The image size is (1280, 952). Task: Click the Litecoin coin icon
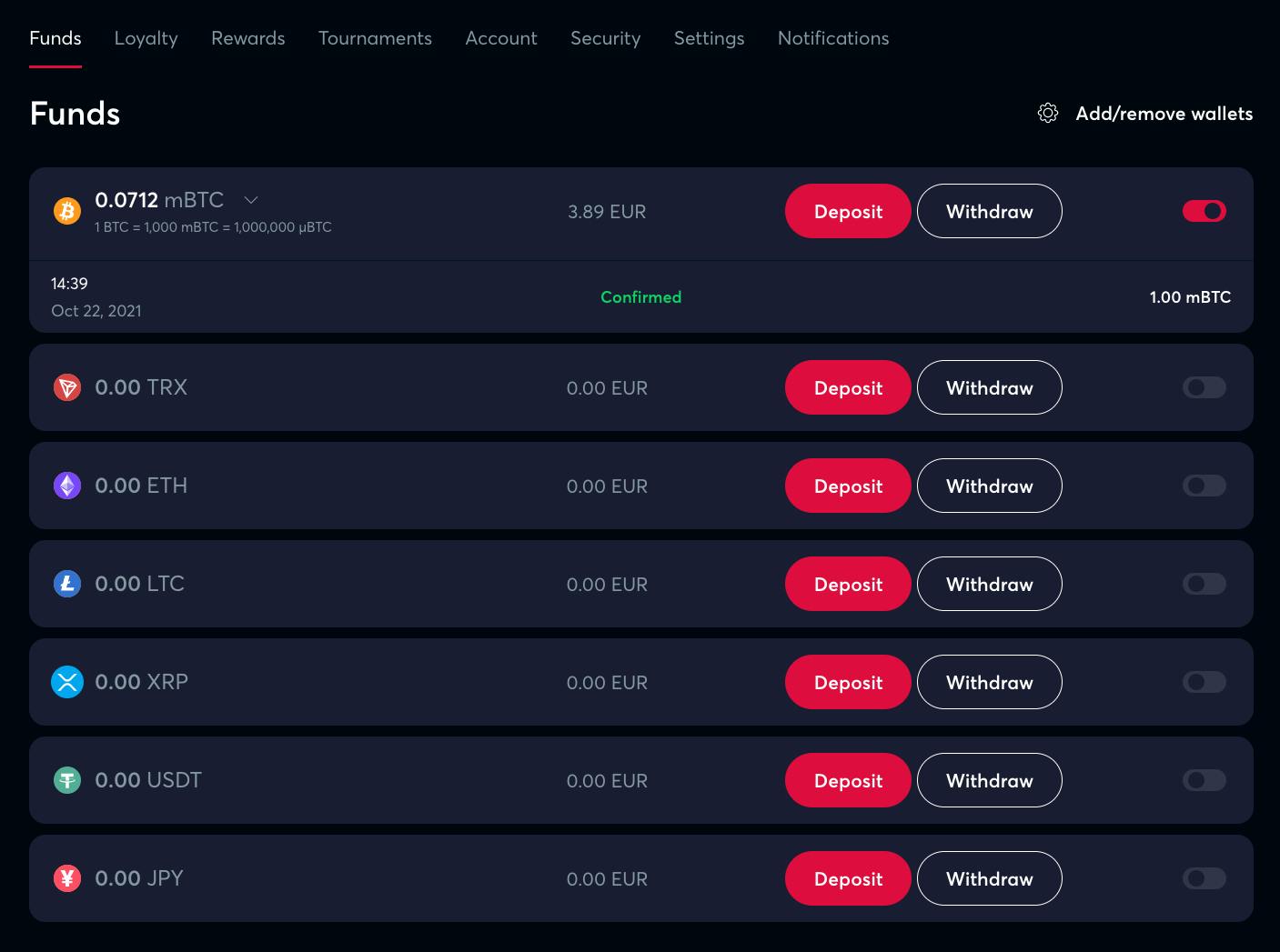pos(67,584)
